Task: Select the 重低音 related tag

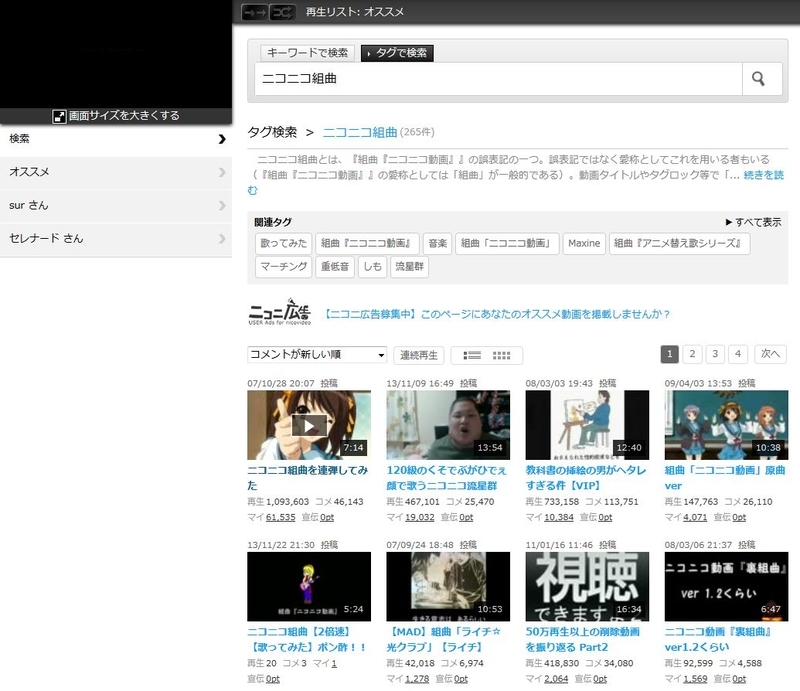Action: pos(335,266)
